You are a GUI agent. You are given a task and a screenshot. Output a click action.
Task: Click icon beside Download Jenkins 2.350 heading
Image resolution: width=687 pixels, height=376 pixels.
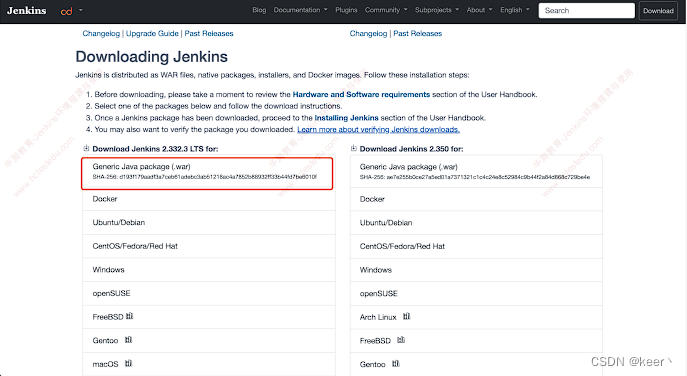click(x=354, y=148)
